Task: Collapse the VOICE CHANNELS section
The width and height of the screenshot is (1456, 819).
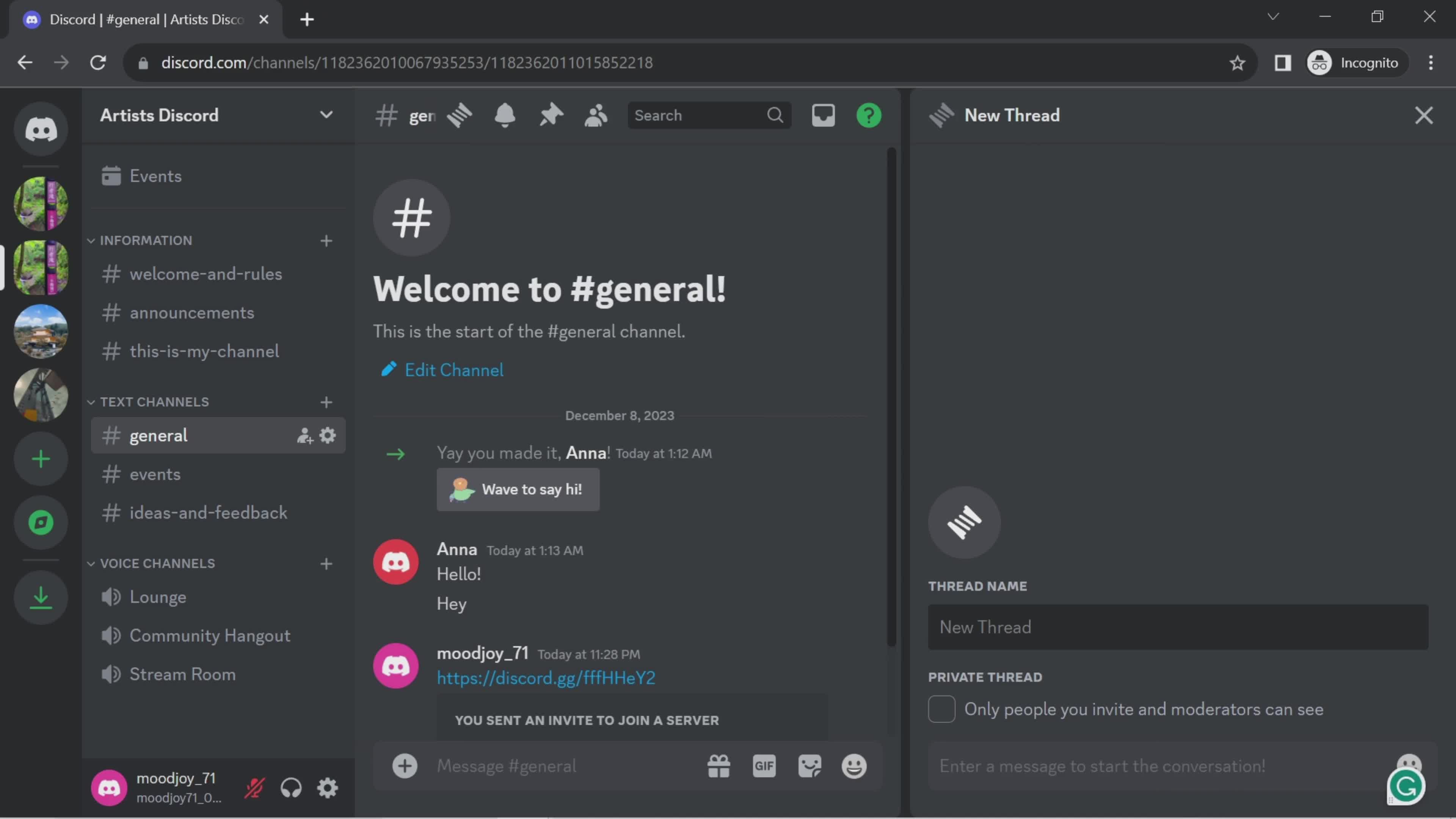Action: pos(91,564)
